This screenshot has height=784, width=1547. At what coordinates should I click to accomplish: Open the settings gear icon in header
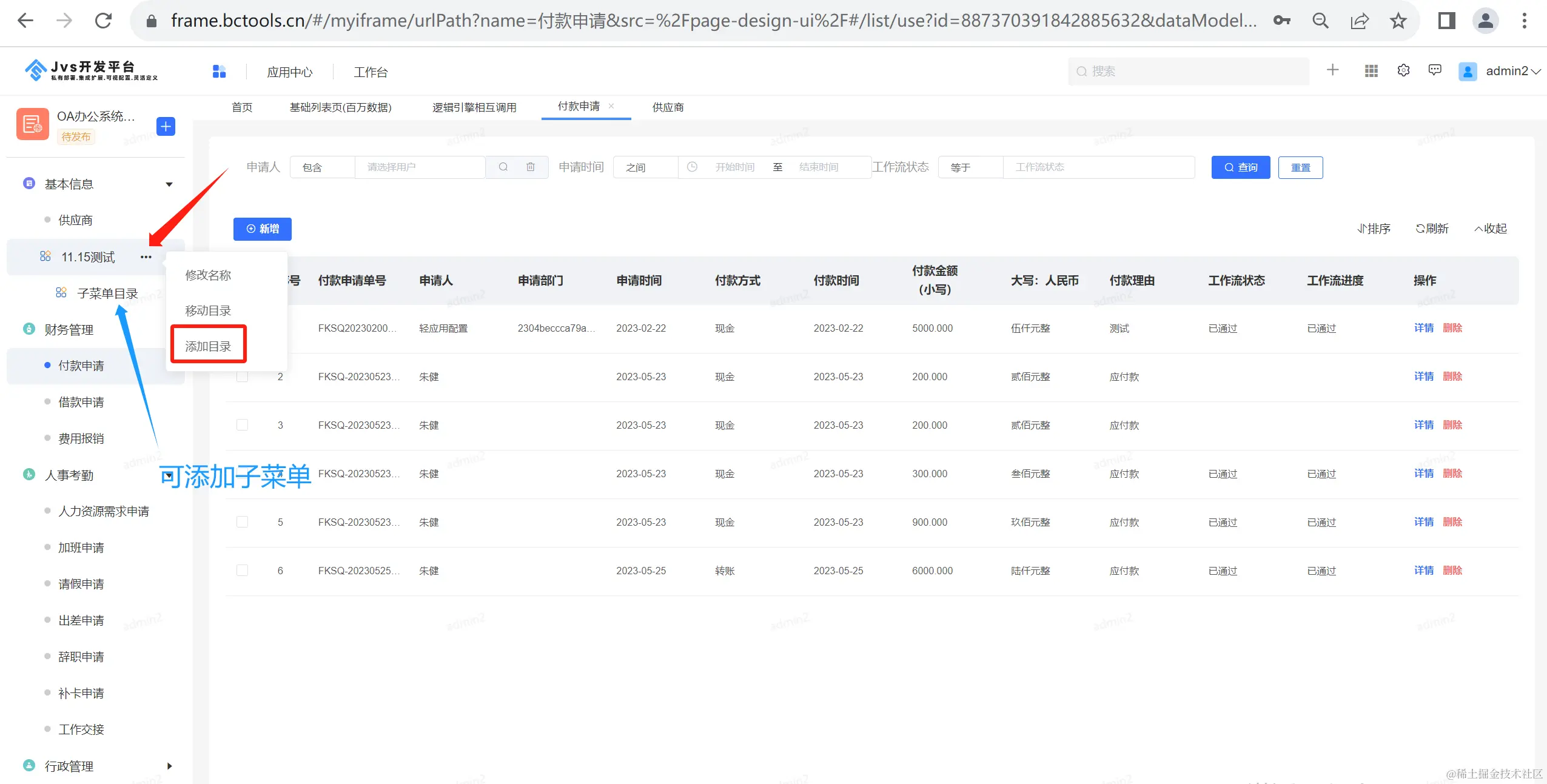(x=1403, y=71)
